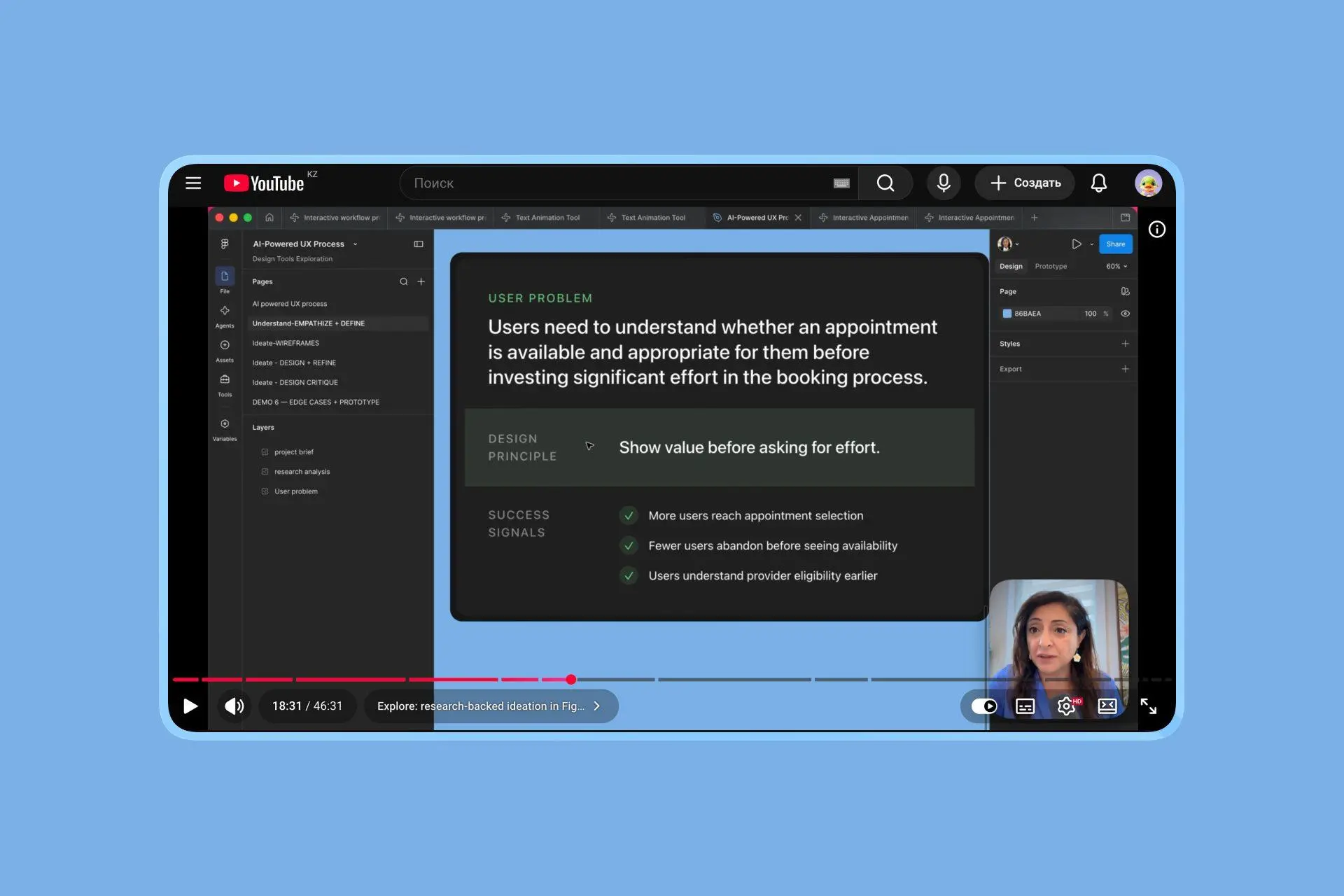Click Figma's Share button
This screenshot has width=1344, height=896.
click(1115, 244)
